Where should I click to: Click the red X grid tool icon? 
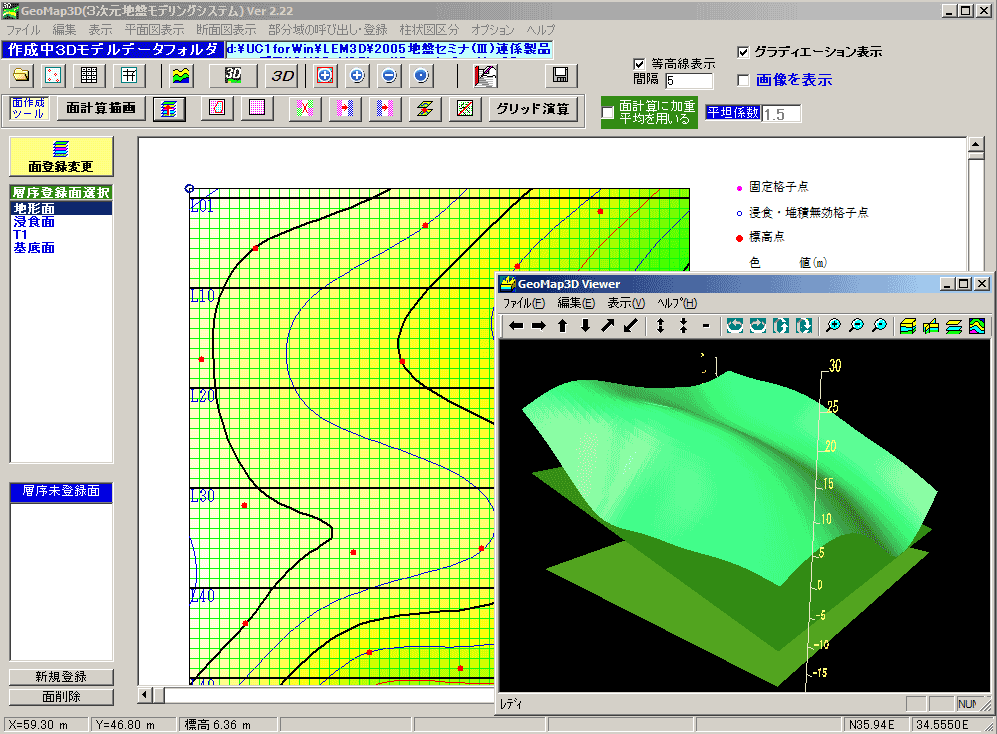click(x=305, y=108)
